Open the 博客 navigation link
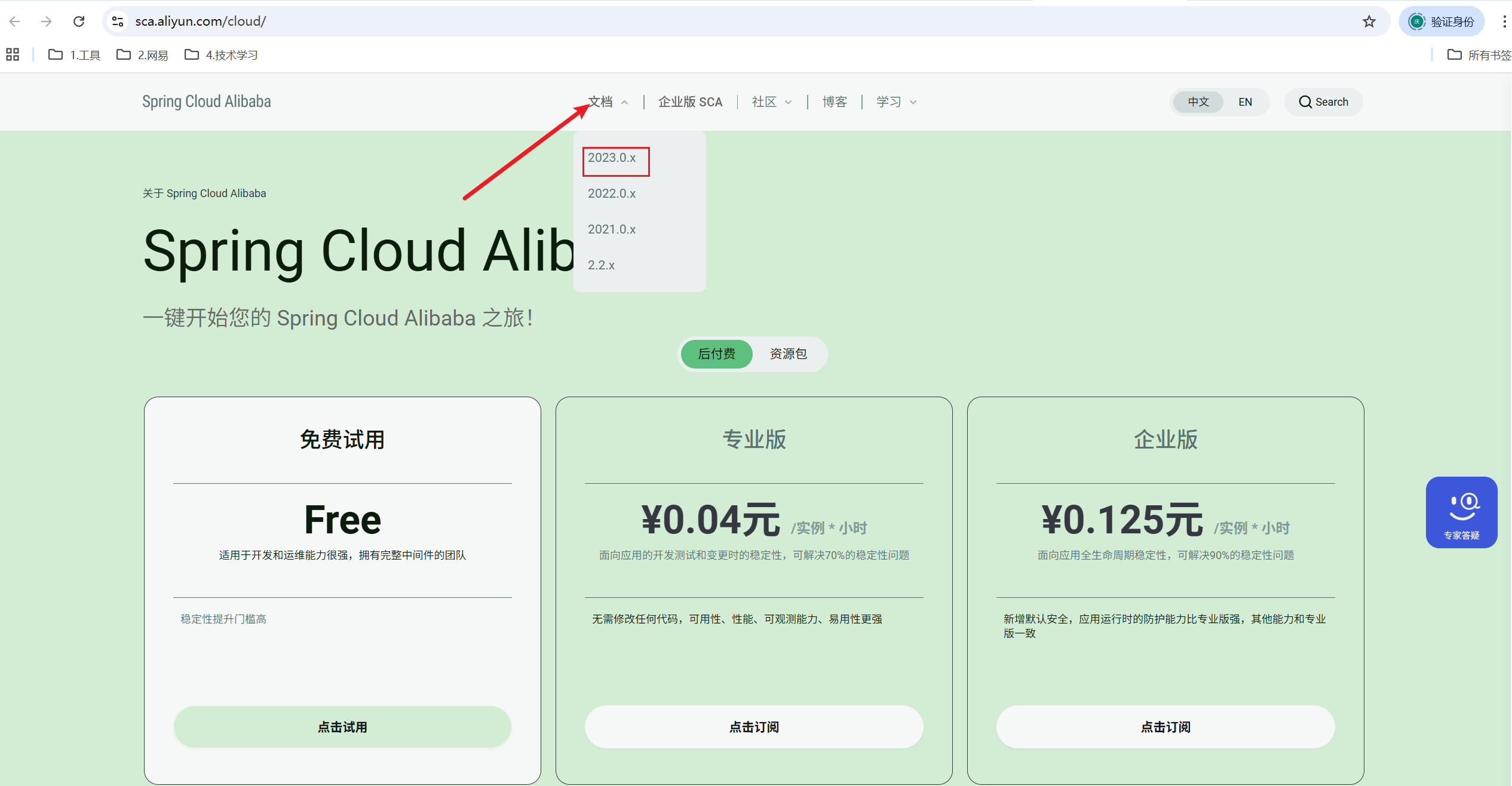 click(834, 102)
